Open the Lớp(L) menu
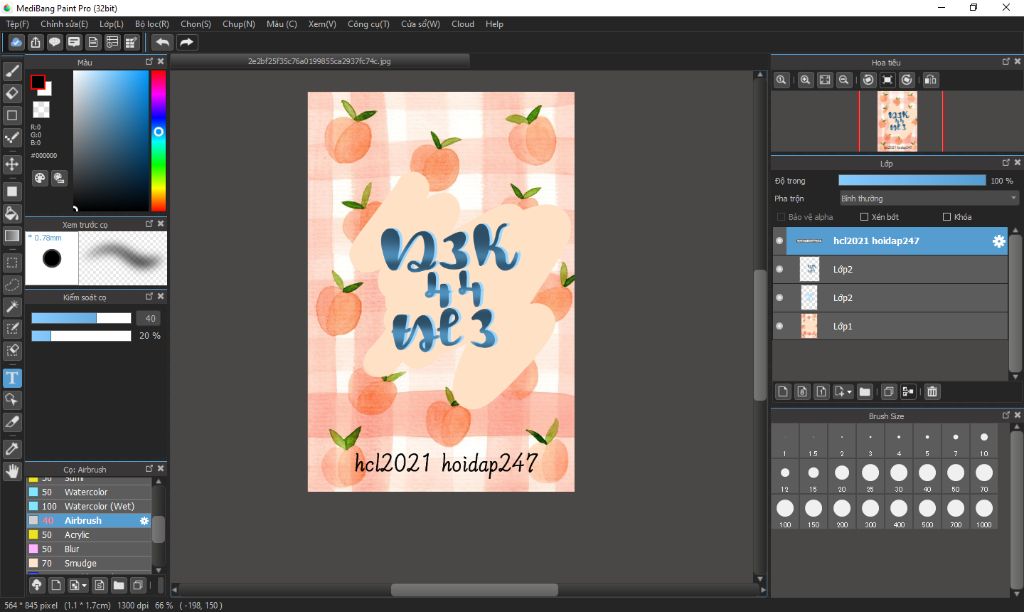This screenshot has height=612, width=1024. (111, 24)
